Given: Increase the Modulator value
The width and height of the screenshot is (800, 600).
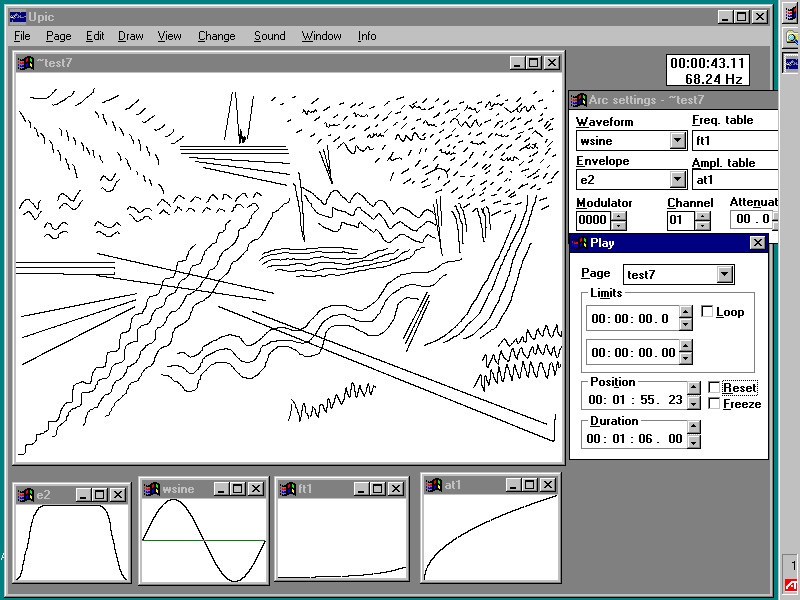Looking at the screenshot, I should pyautogui.click(x=618, y=216).
